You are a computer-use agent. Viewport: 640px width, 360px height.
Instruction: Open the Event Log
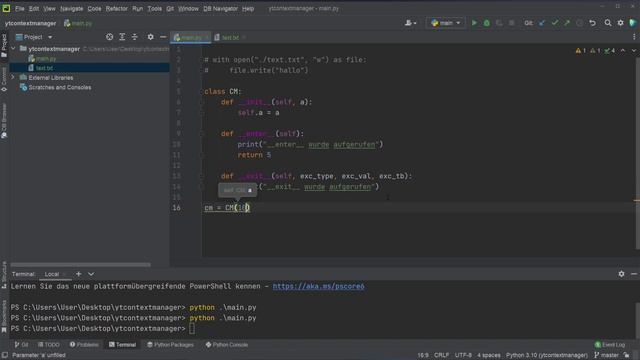(610, 344)
